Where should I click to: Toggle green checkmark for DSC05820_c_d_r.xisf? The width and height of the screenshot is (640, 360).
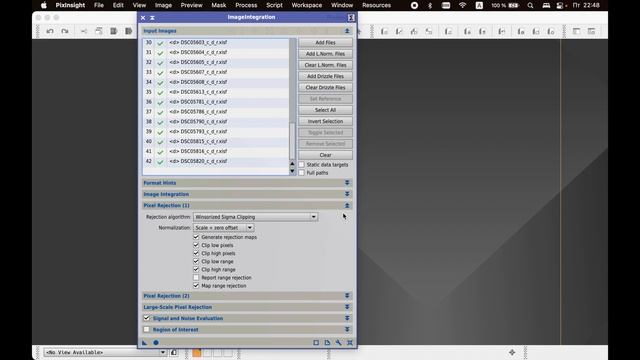pos(160,162)
